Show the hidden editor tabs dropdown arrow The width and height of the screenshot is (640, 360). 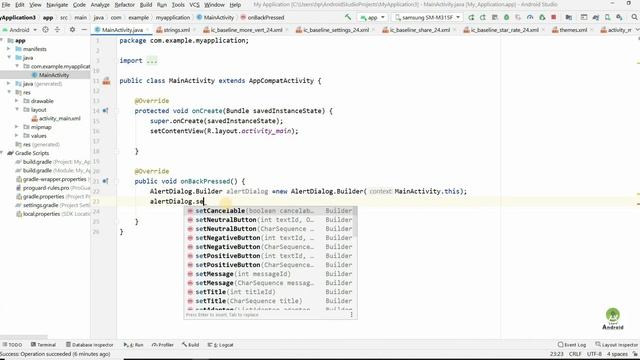click(x=637, y=30)
